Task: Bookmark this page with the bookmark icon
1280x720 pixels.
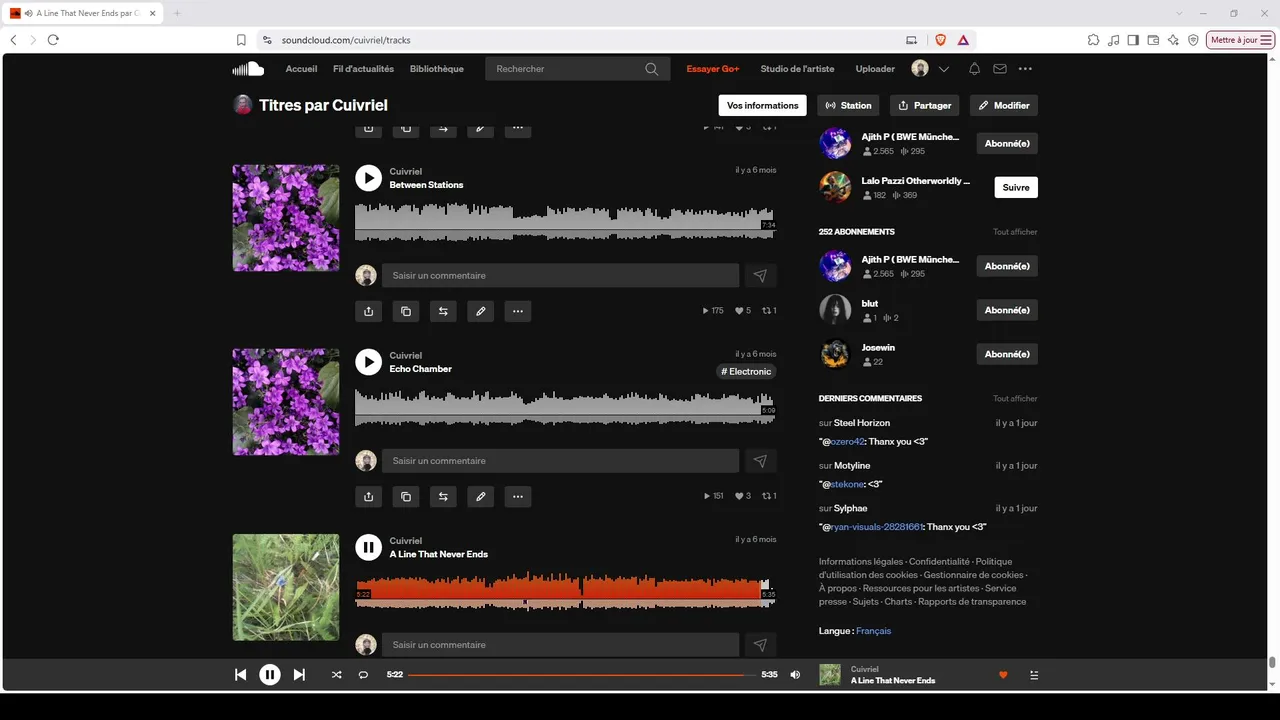Action: tap(241, 40)
